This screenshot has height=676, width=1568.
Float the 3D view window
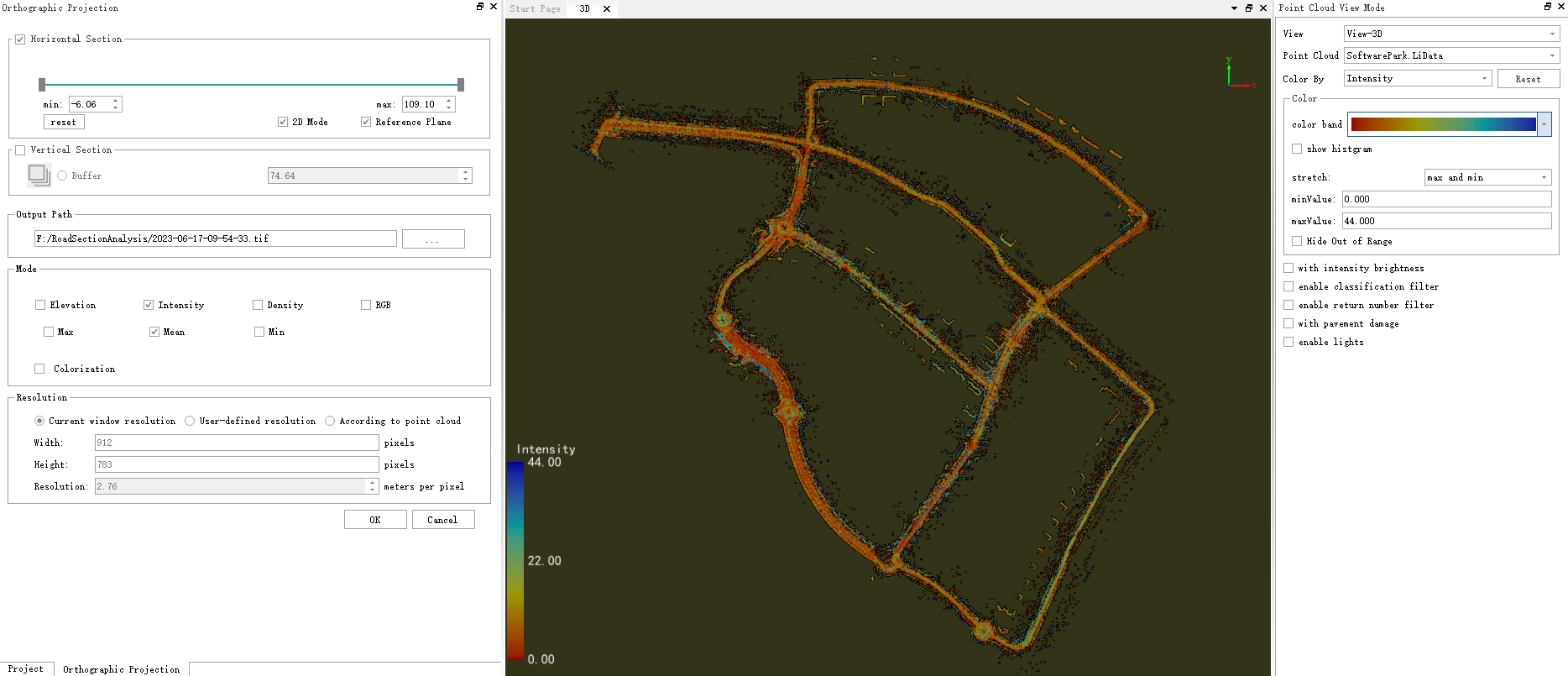[x=1249, y=8]
